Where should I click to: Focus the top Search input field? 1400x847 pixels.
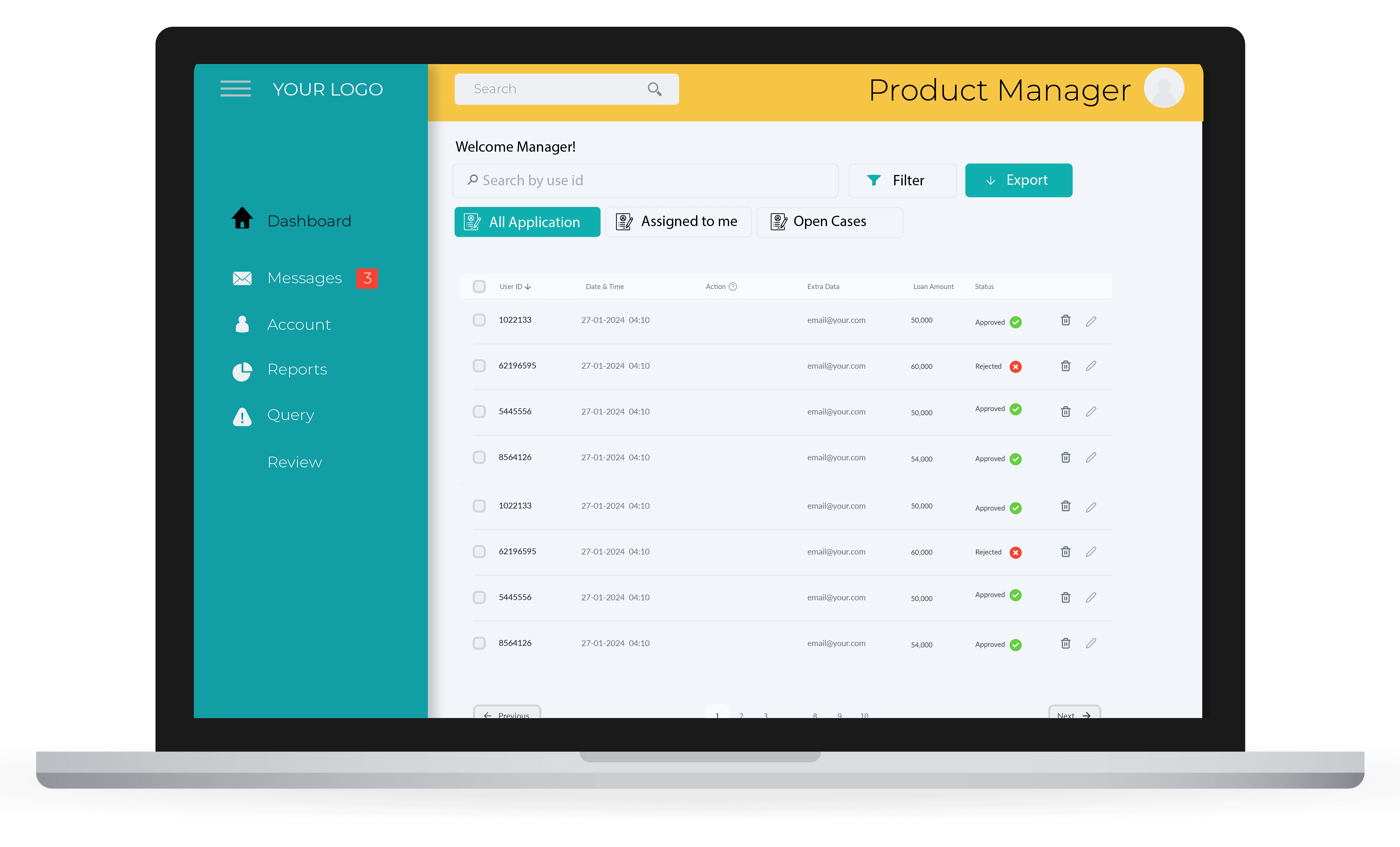click(566, 89)
